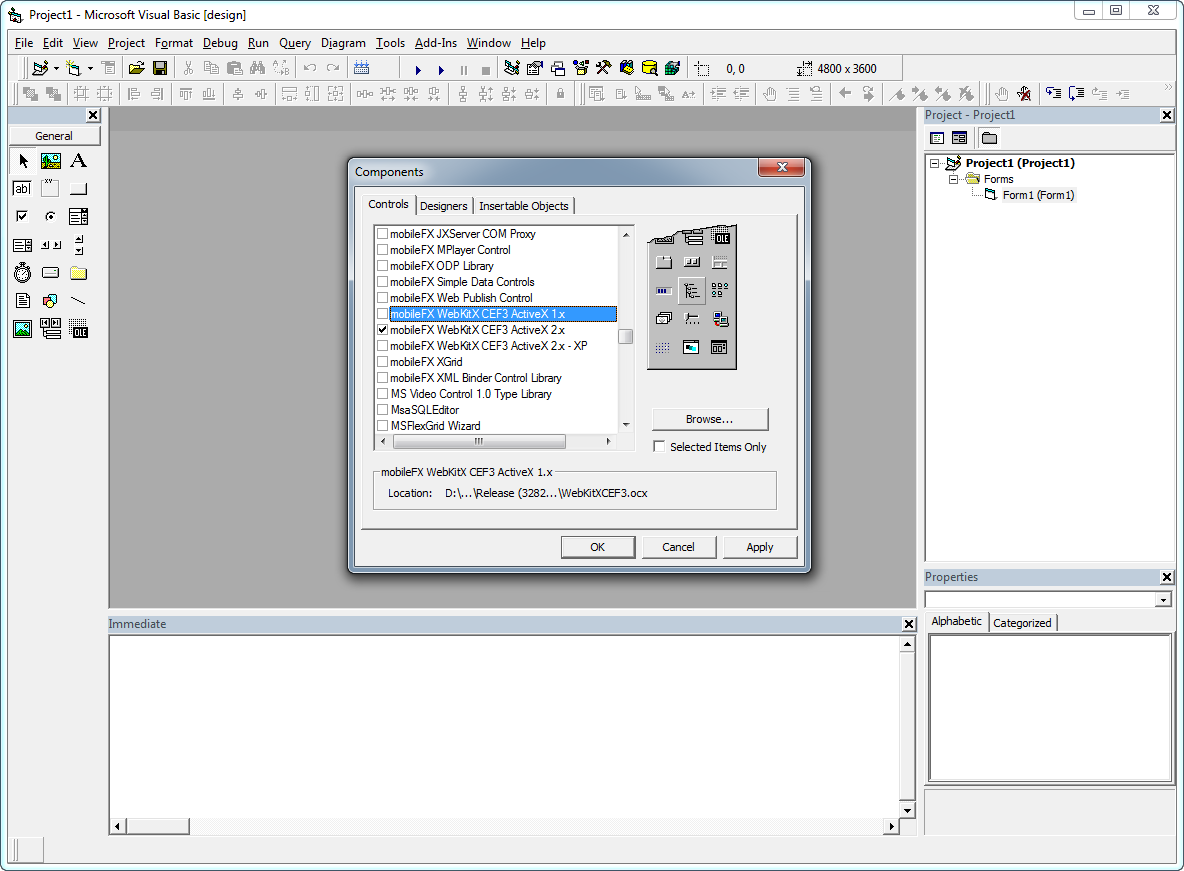Check mobileFX MPlayer Control
The image size is (1184, 871).
tap(382, 250)
